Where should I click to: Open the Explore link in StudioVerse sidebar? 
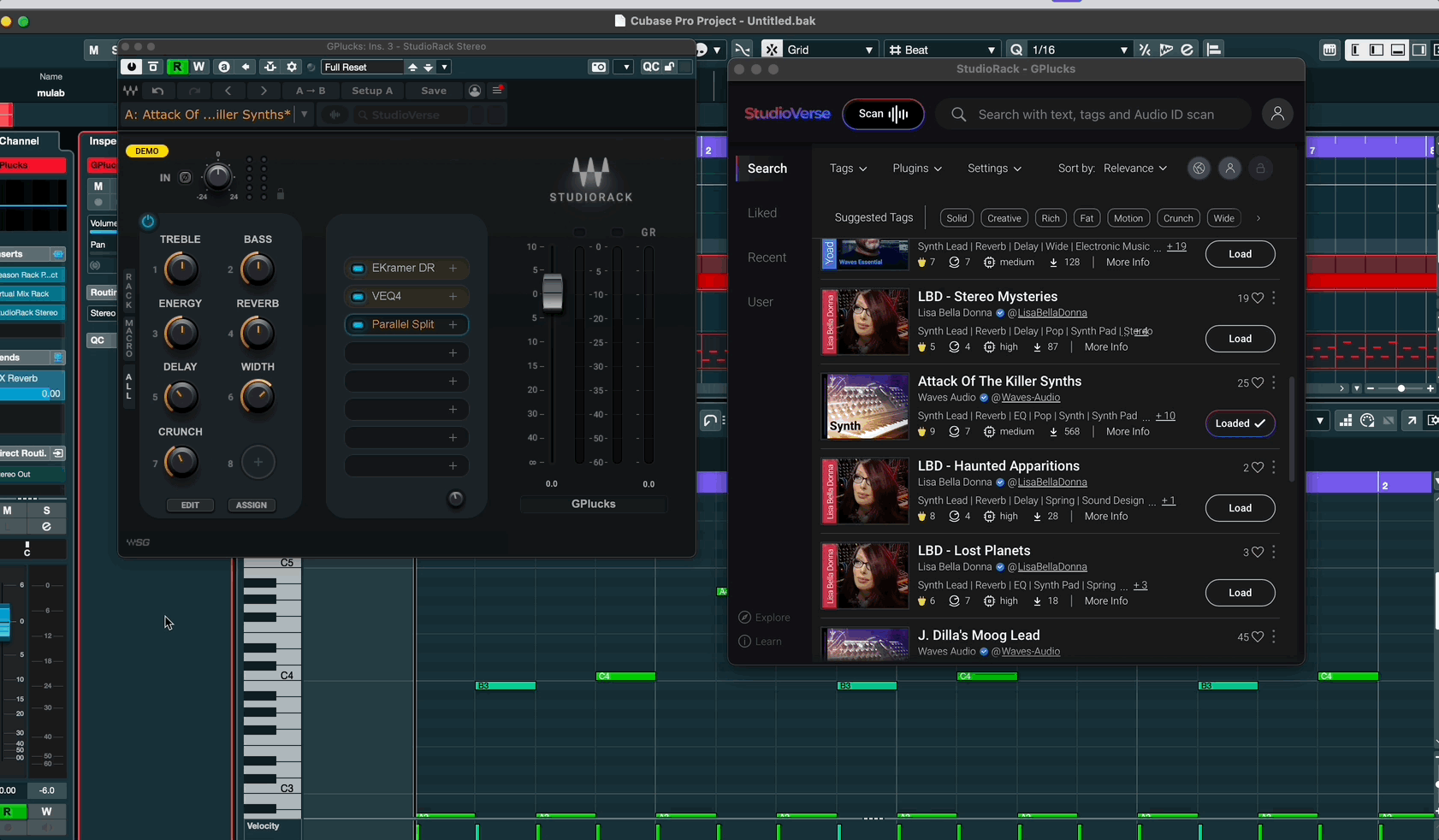(x=765, y=618)
